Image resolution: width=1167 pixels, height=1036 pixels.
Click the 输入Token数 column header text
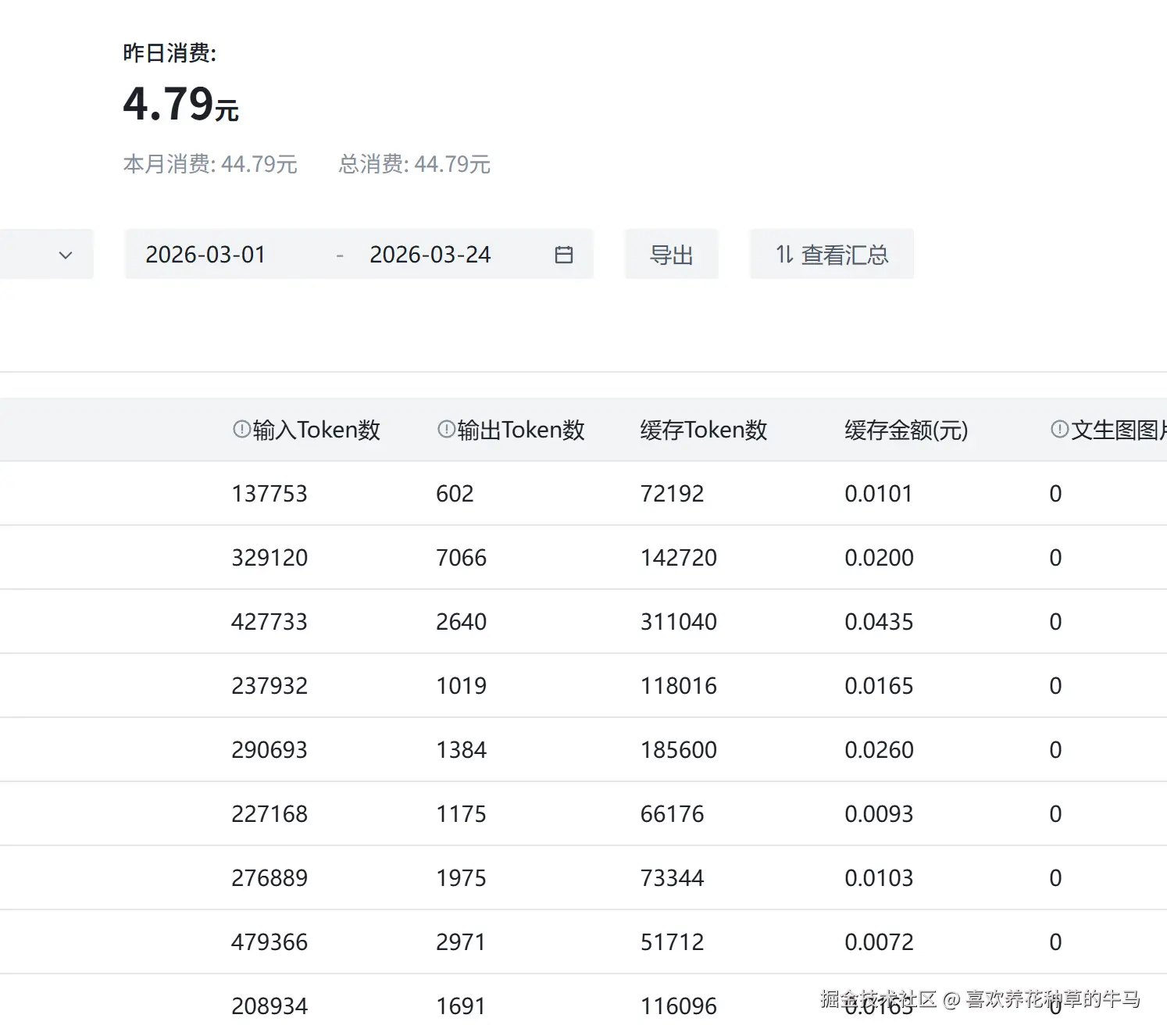tap(314, 429)
